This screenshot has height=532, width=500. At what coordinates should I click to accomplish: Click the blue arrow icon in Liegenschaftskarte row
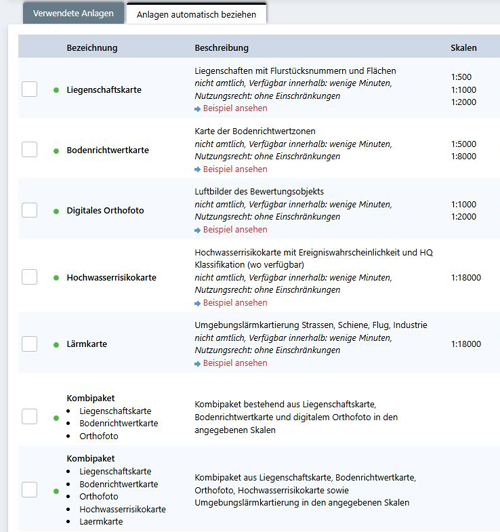197,109
